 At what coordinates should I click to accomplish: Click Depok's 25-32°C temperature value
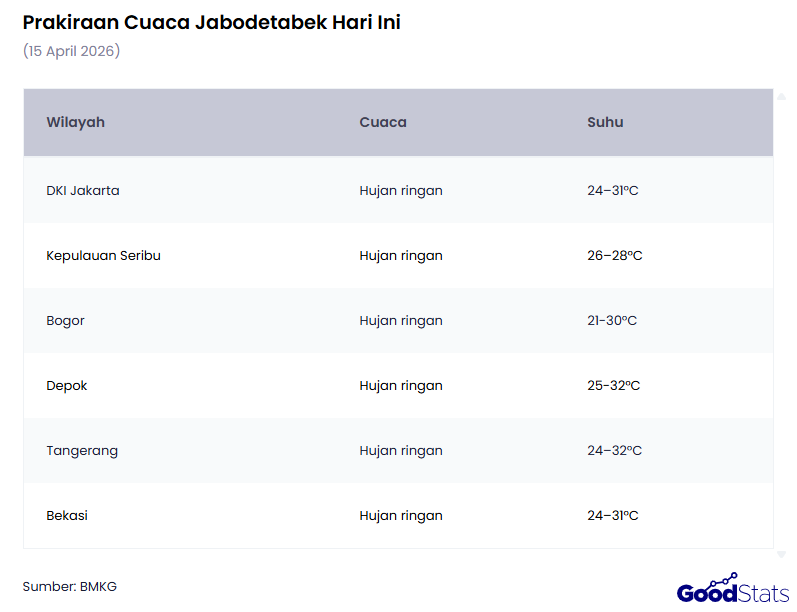point(614,385)
